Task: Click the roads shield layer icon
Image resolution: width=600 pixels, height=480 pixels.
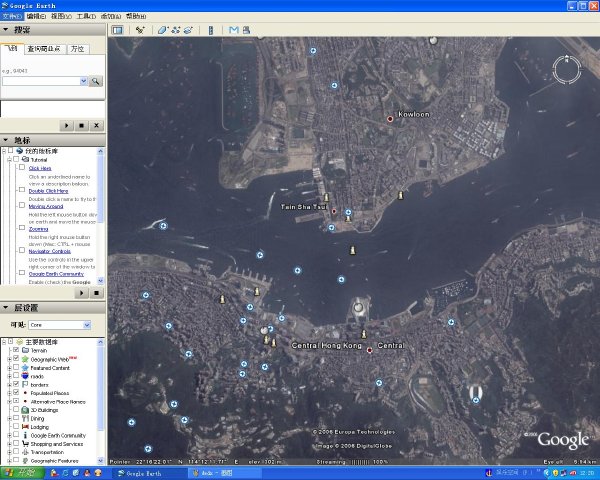Action: click(x=25, y=376)
